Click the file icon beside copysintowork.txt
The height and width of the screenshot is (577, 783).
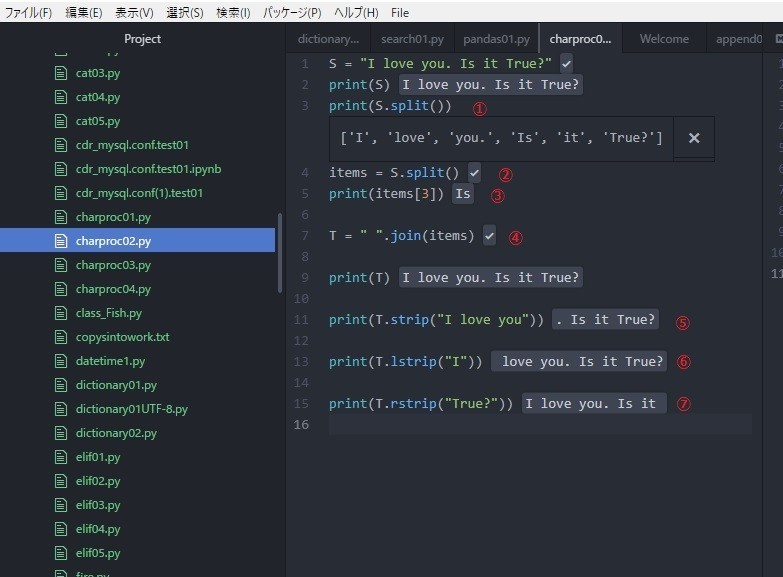point(61,337)
